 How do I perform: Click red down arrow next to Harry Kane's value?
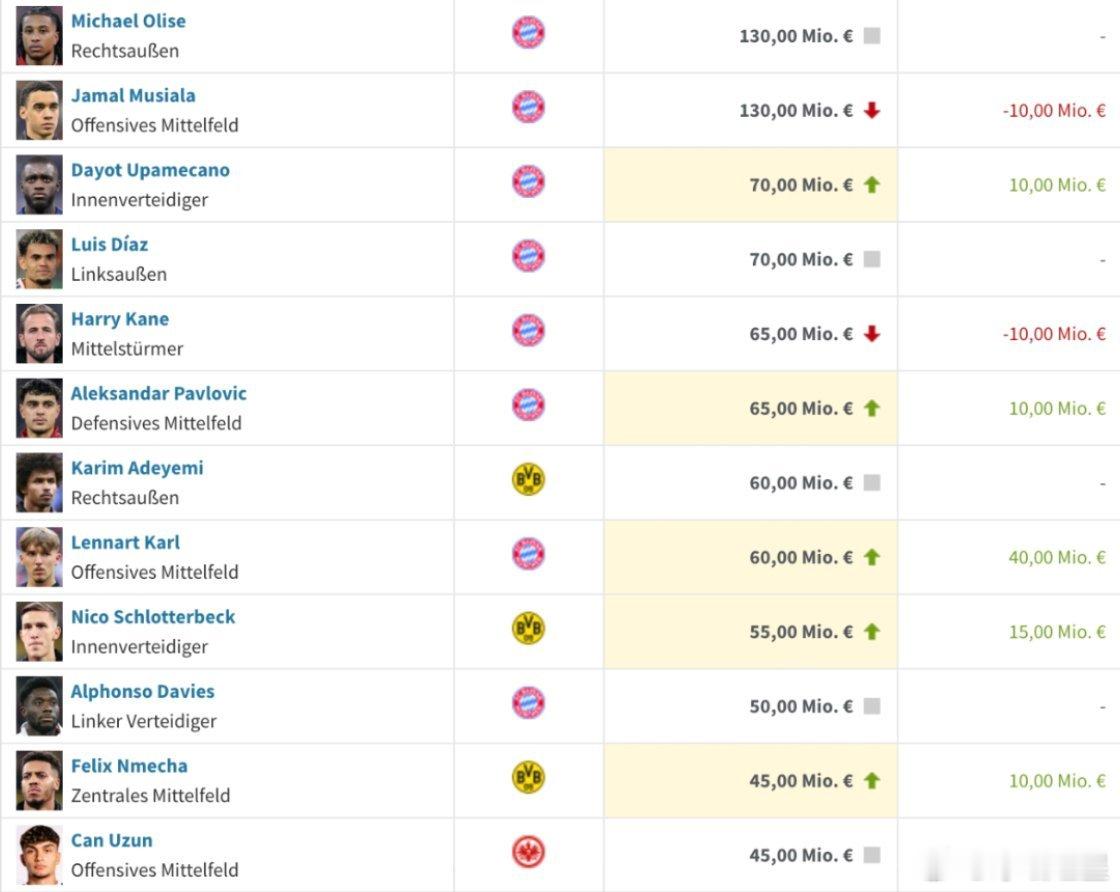tap(872, 334)
